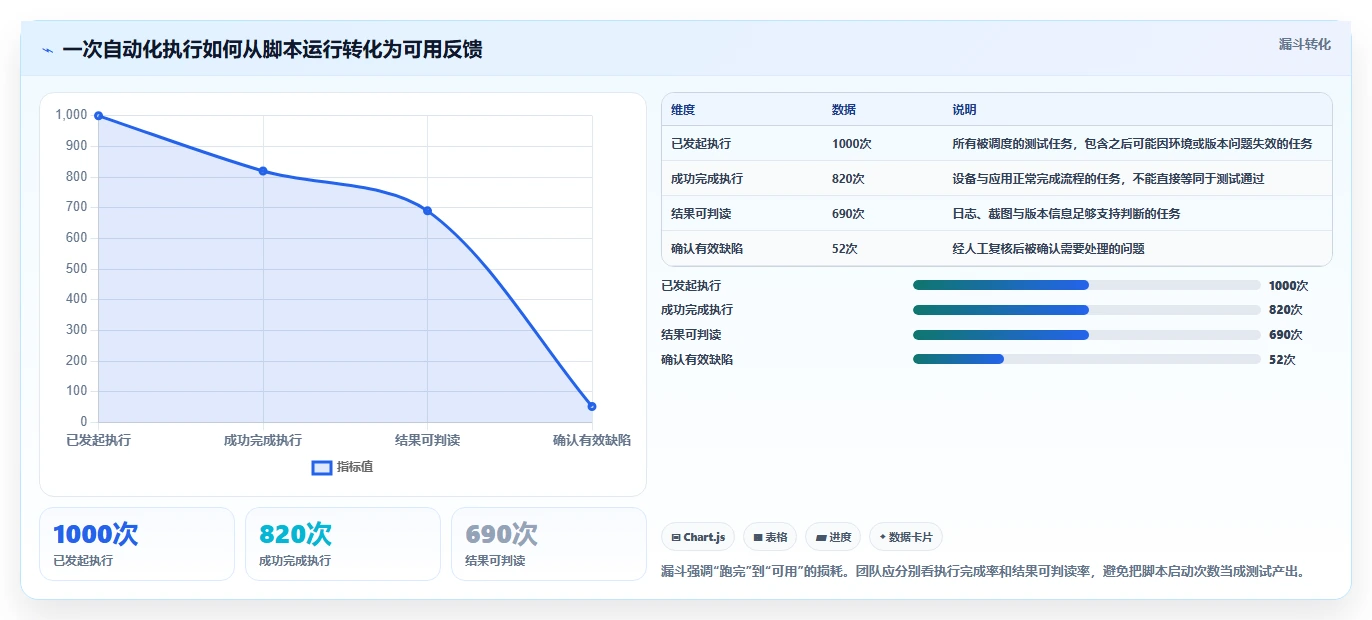This screenshot has height=620, width=1372.
Task: Click the 漏斗转化 tag in the header
Action: click(x=1305, y=44)
